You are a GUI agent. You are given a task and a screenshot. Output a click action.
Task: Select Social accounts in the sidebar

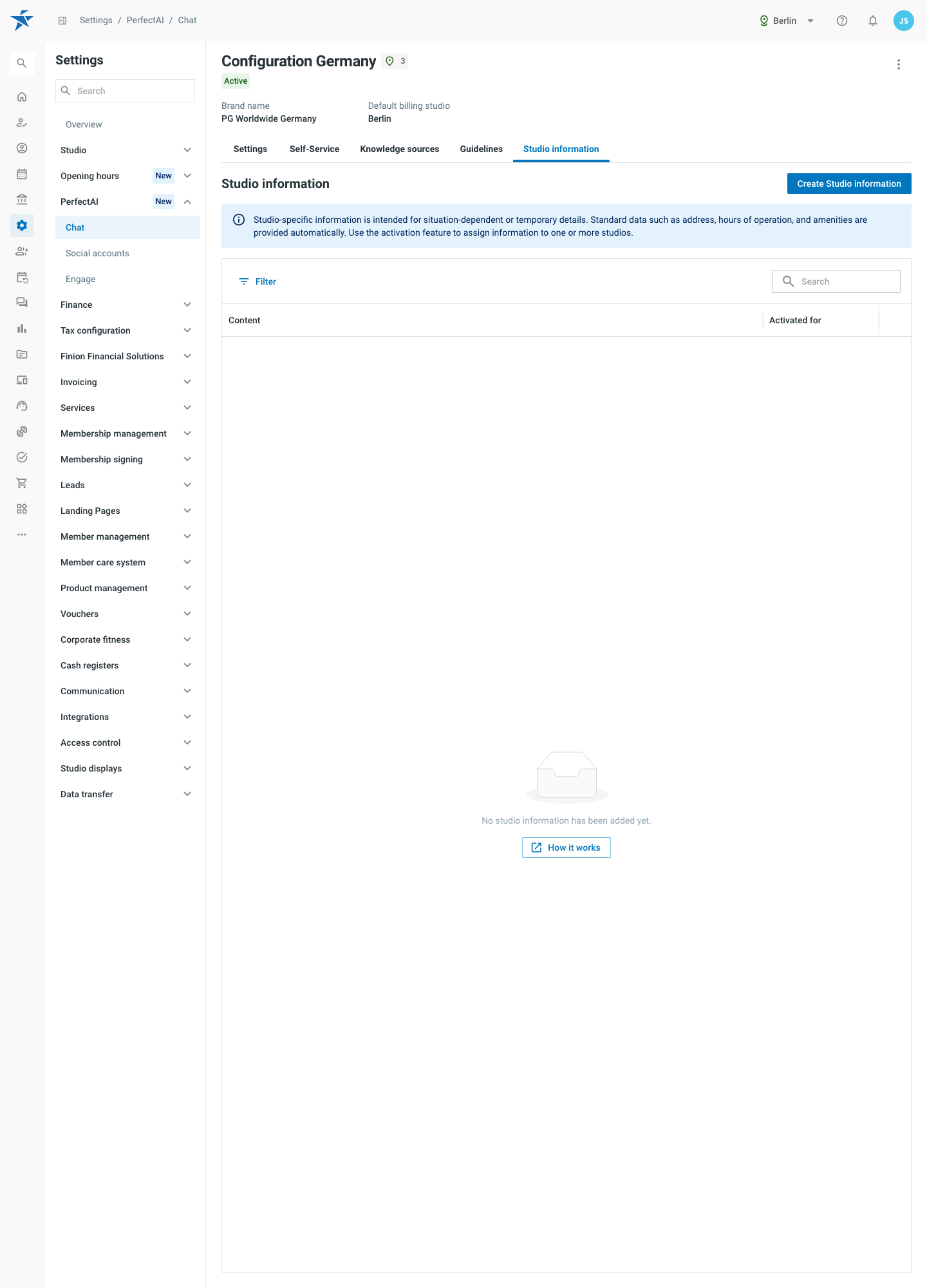127,253
